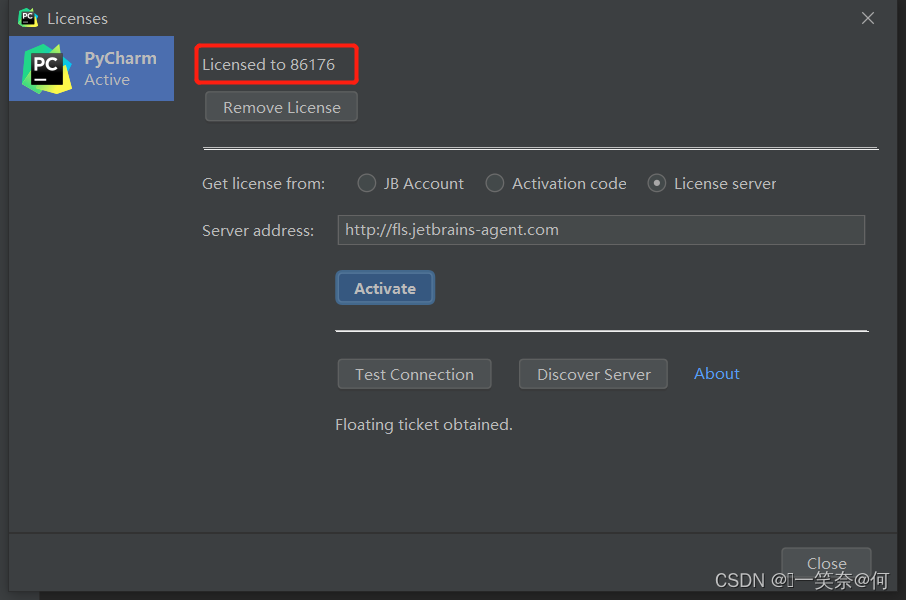Click the Remove License button
This screenshot has height=600, width=906.
pyautogui.click(x=281, y=107)
